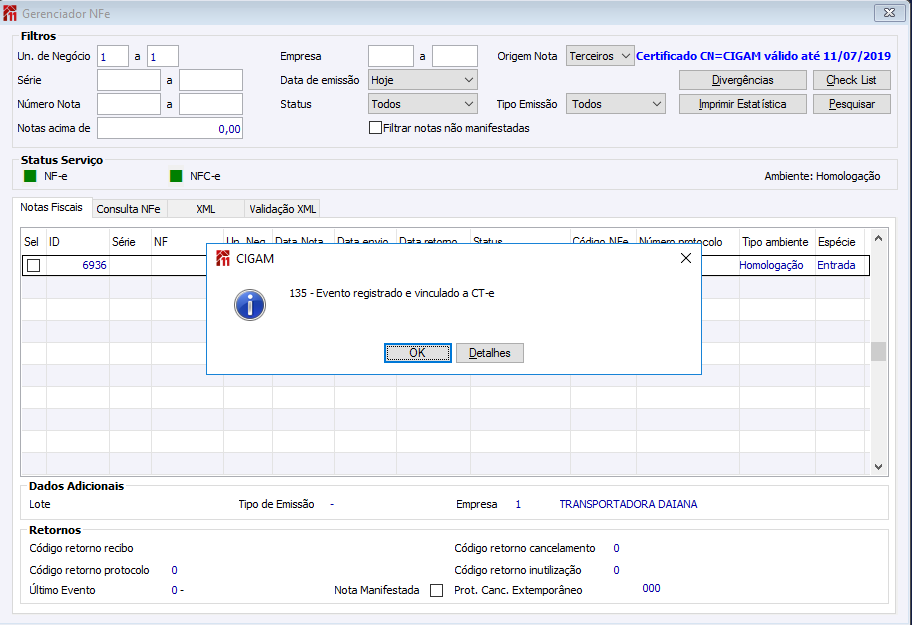Toggle Filtrar notas não manifestadas checkbox
The width and height of the screenshot is (912, 625).
(375, 127)
